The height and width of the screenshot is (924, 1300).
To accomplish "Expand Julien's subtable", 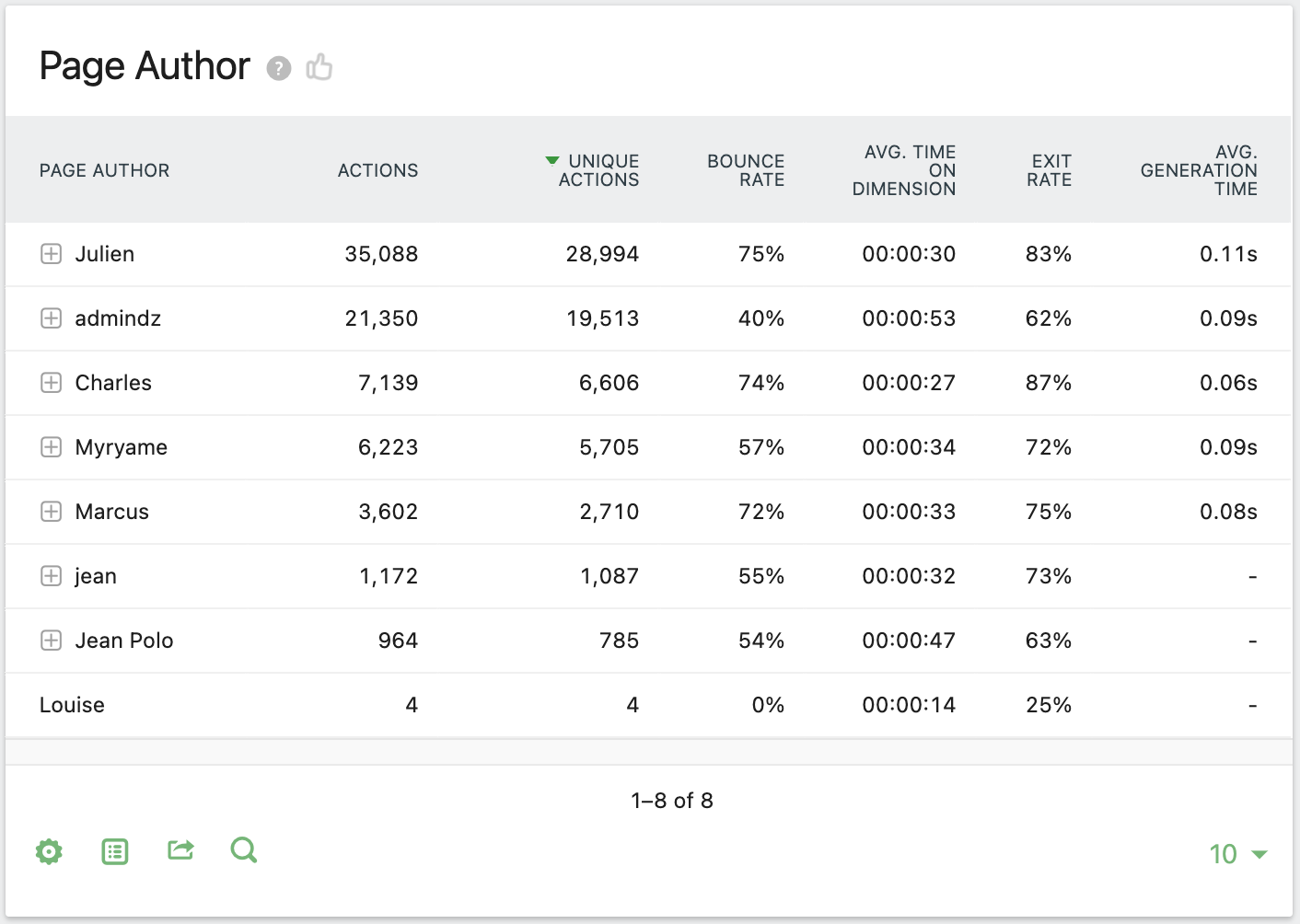I will 51,254.
